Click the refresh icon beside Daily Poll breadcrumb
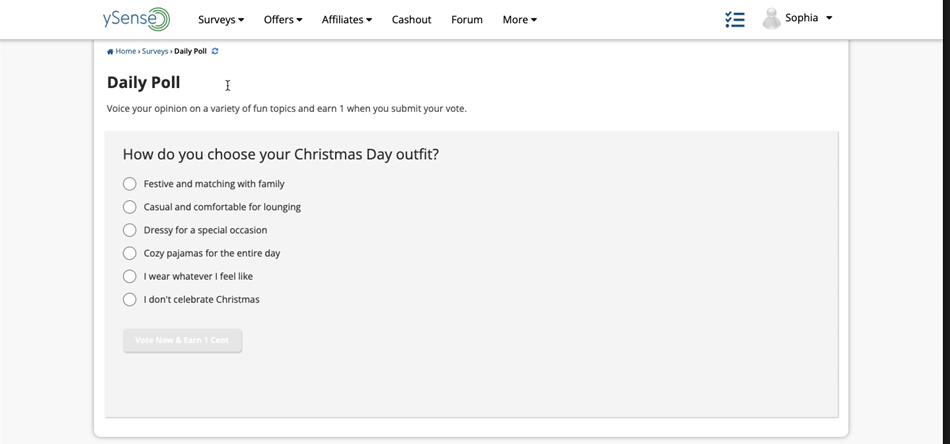 pyautogui.click(x=215, y=51)
